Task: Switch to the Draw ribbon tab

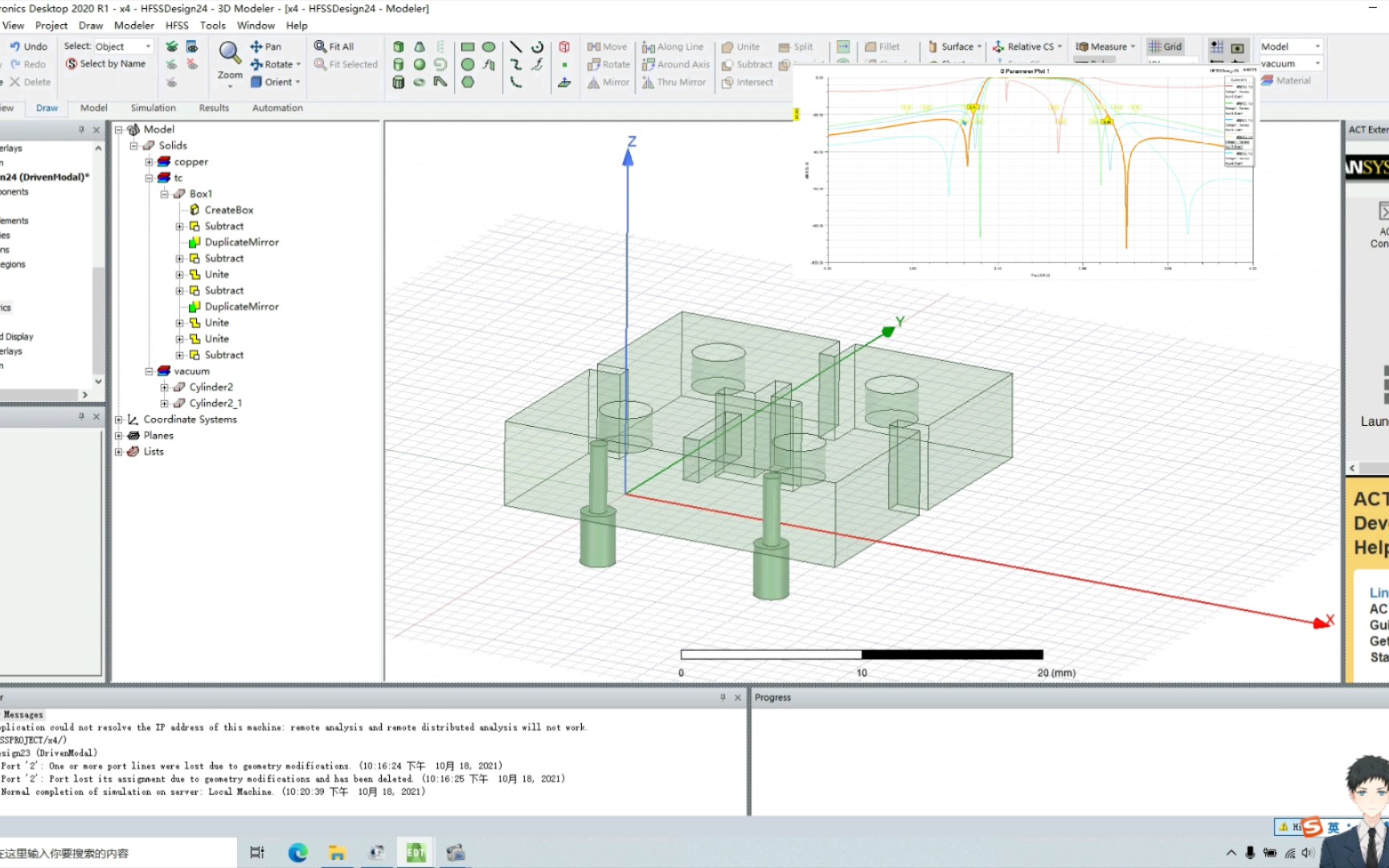Action: (47, 108)
